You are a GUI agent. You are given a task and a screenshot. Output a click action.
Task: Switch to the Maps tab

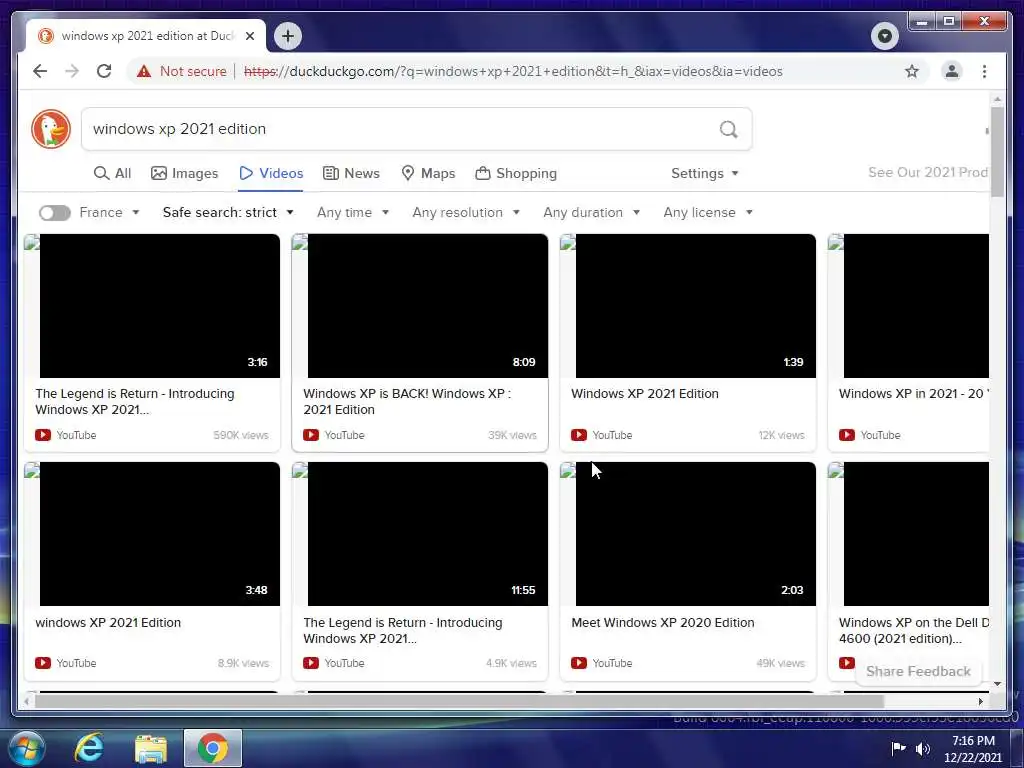pos(428,173)
